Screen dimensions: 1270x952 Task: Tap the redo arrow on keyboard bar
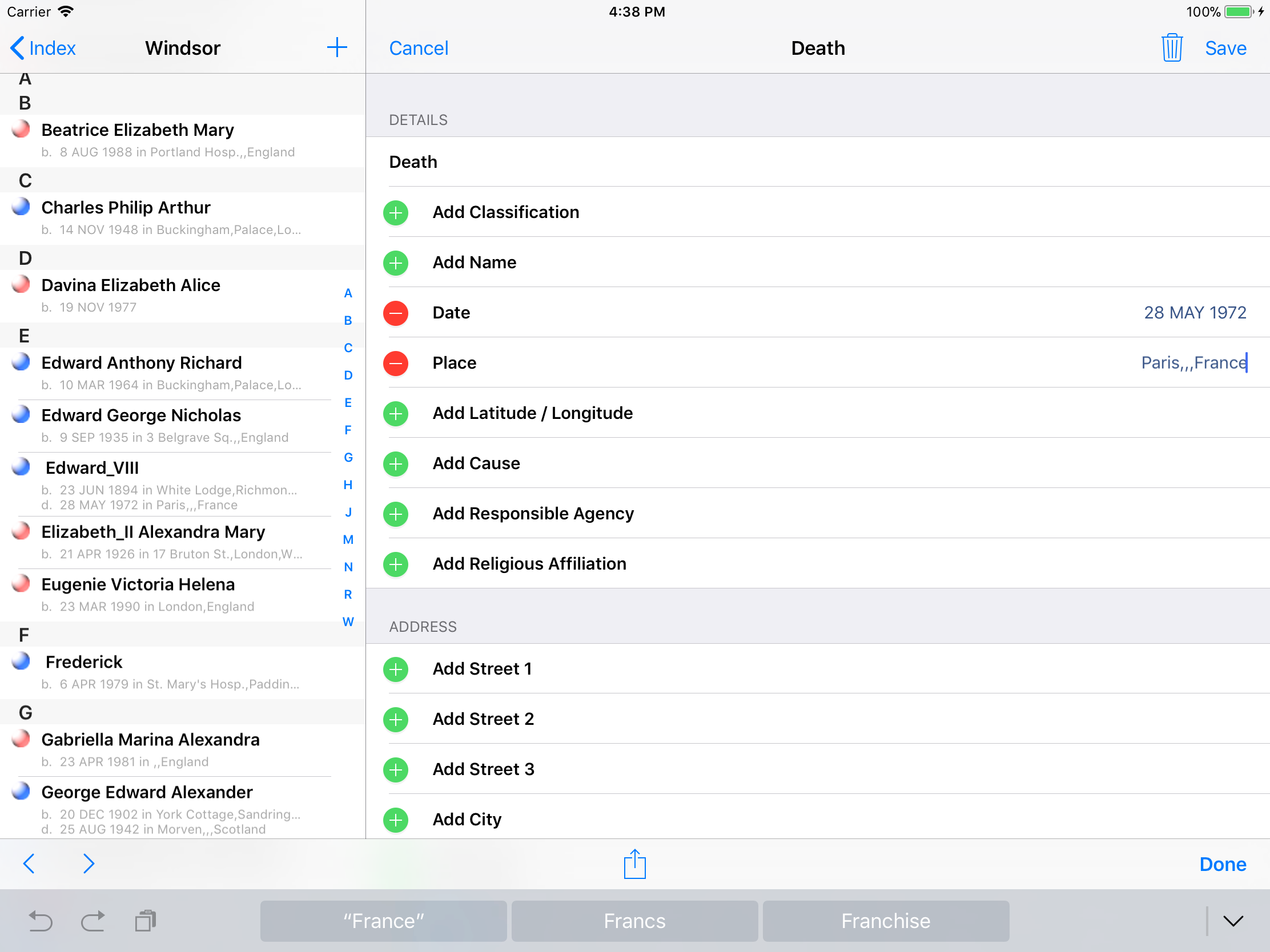point(93,921)
